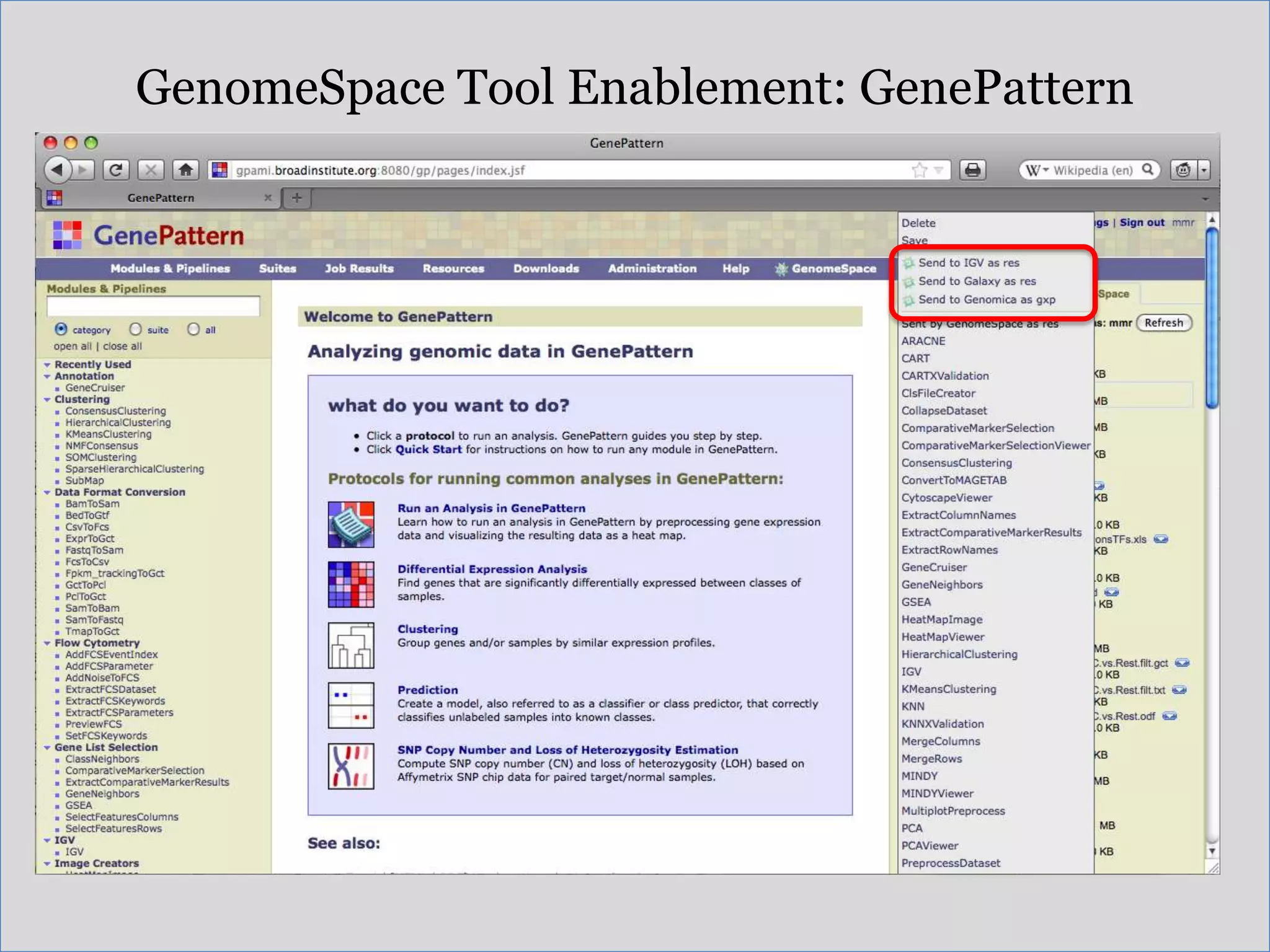Image resolution: width=1270 pixels, height=952 pixels.
Task: Click the close all link
Action: (122, 346)
